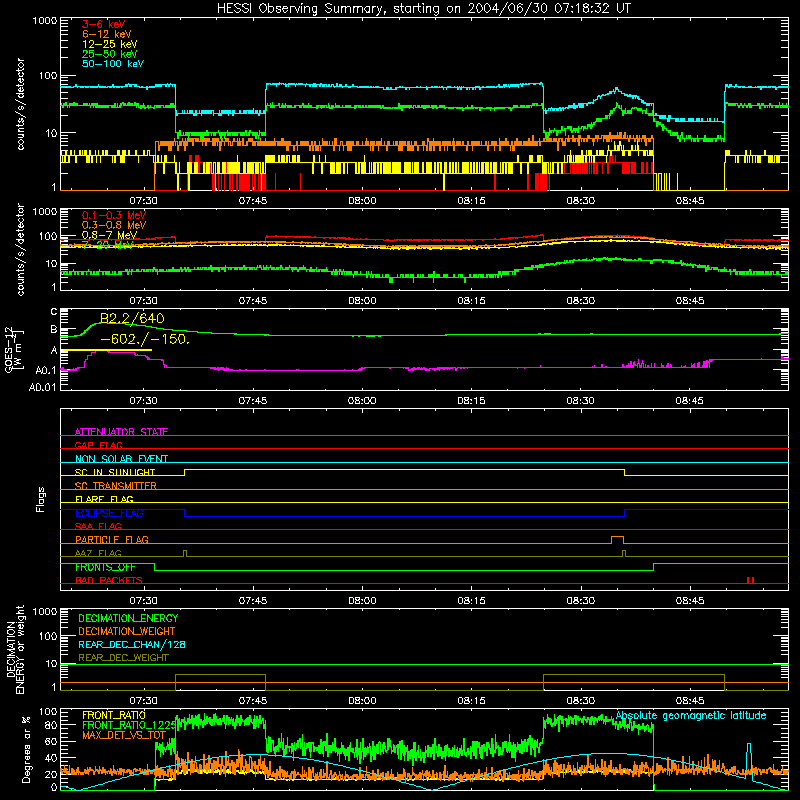The image size is (800, 800).
Task: Click the green 25-50 keV legend entry
Action: click(109, 54)
